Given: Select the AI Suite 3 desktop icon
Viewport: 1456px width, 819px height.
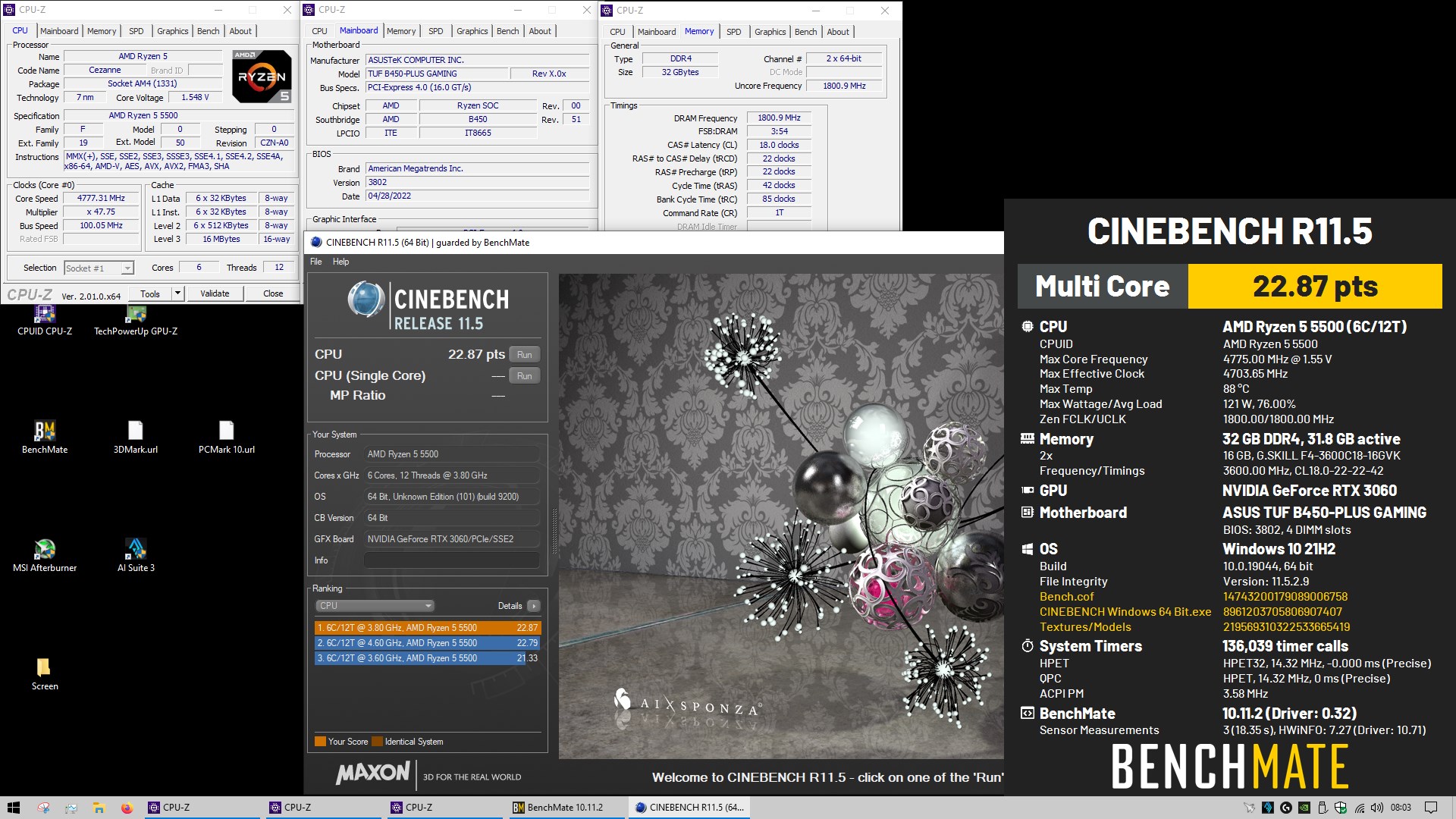Looking at the screenshot, I should click(136, 555).
